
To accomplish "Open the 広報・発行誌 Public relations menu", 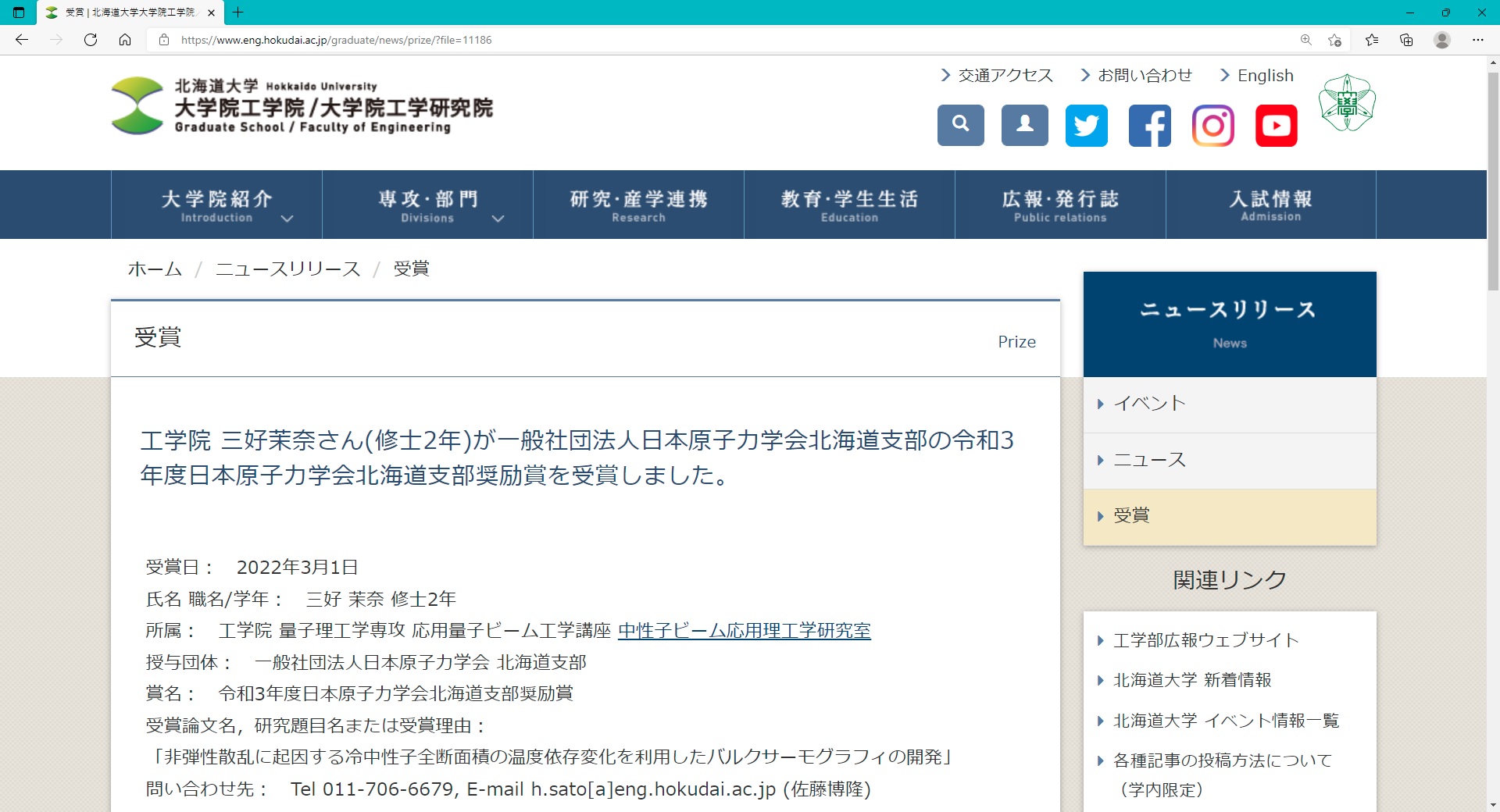I will point(1060,205).
